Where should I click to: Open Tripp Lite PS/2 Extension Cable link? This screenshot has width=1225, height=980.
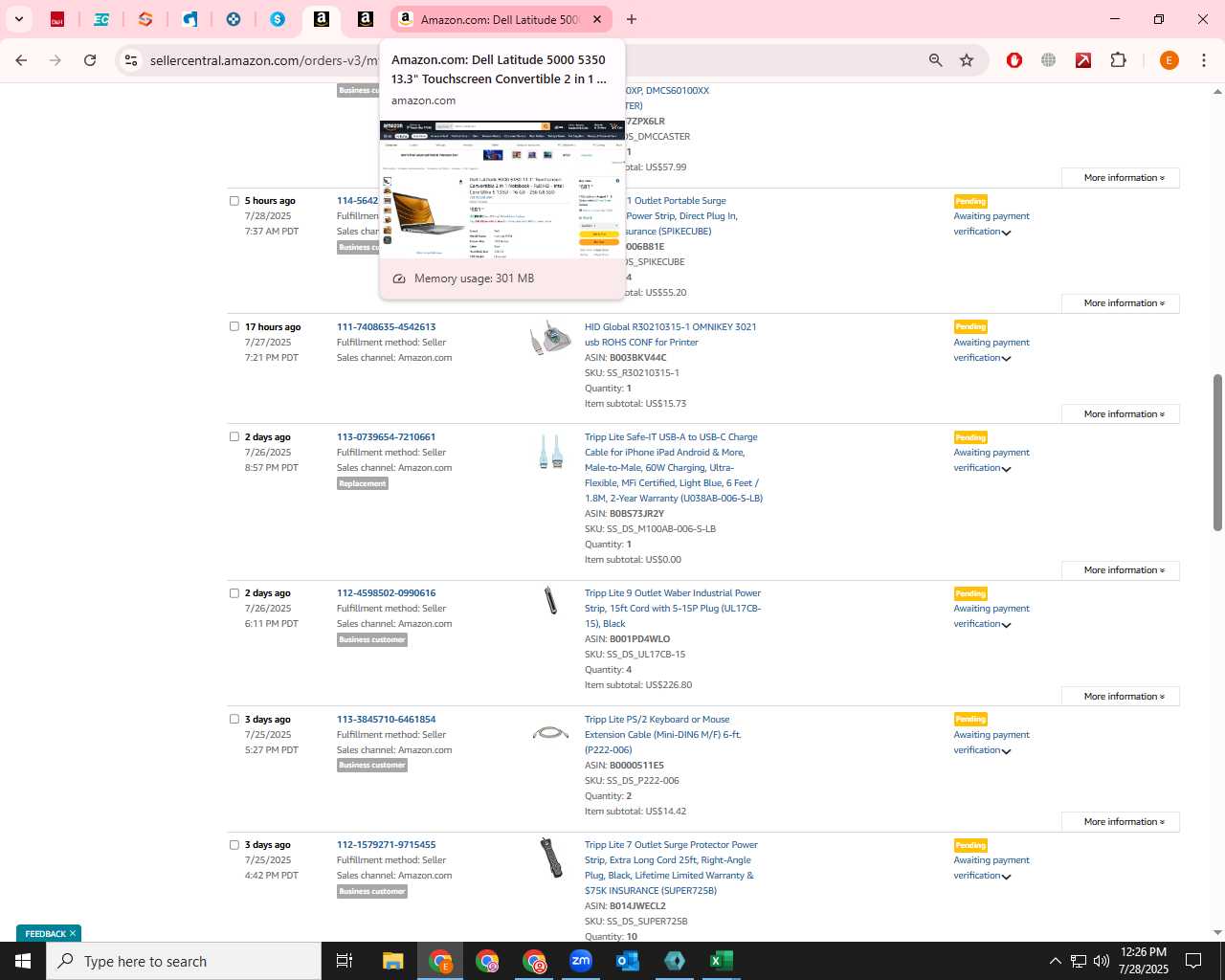tap(663, 734)
